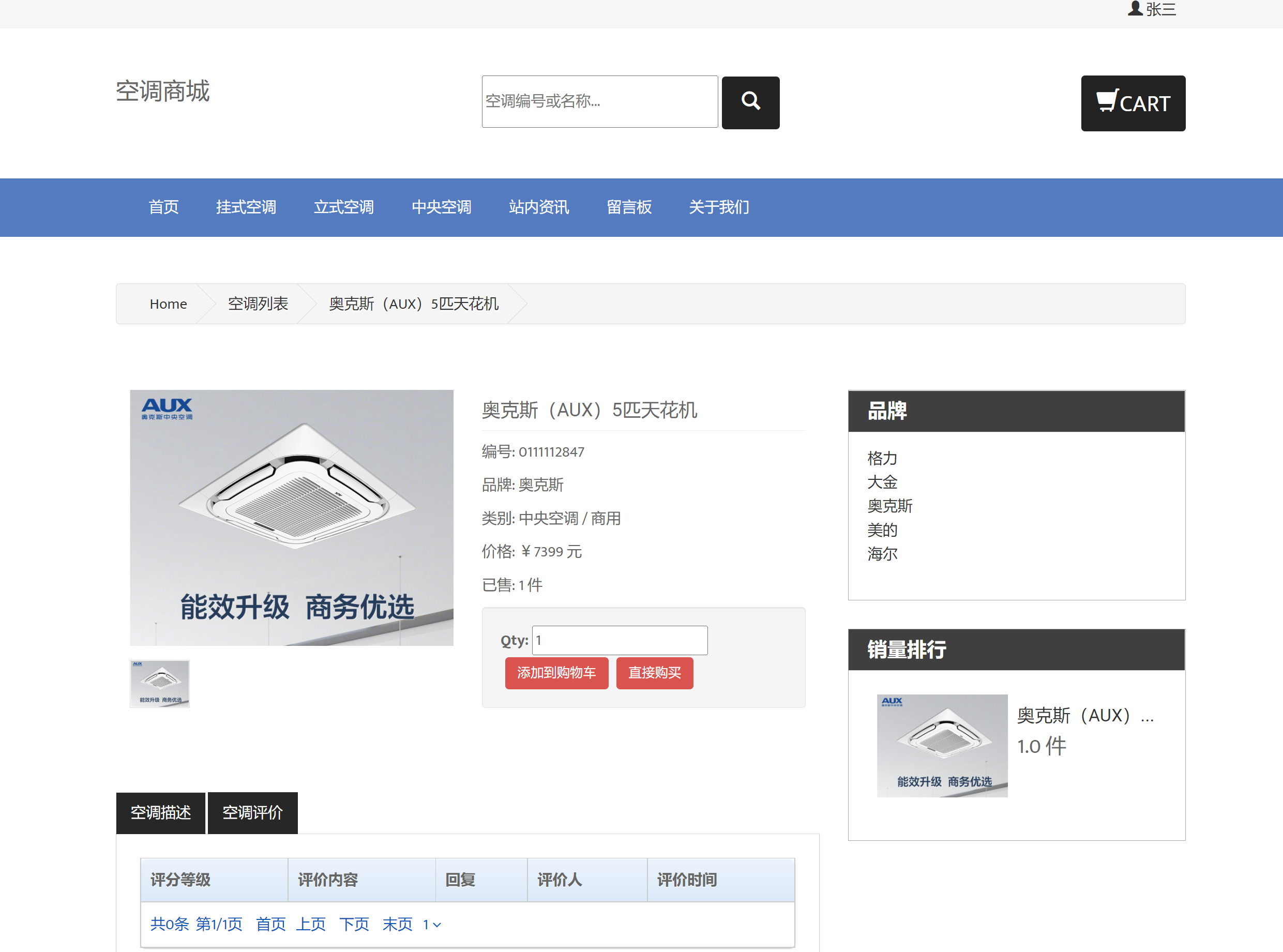Screen dimensions: 1283x952
Task: Open the shopping cart via CART icon
Action: (1132, 103)
